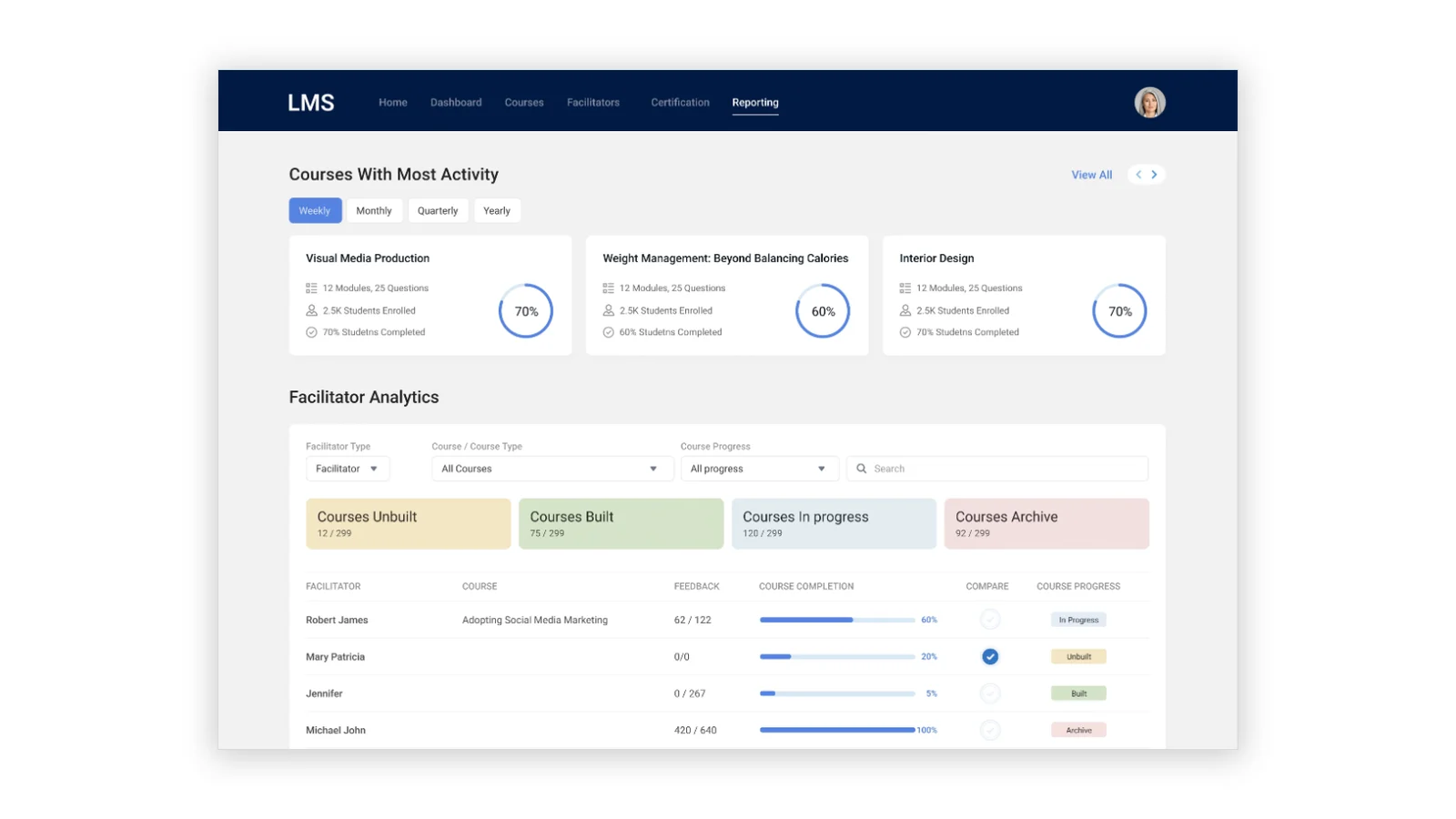1456x819 pixels.
Task: Filter by Courses In progress card
Action: pyautogui.click(x=834, y=523)
